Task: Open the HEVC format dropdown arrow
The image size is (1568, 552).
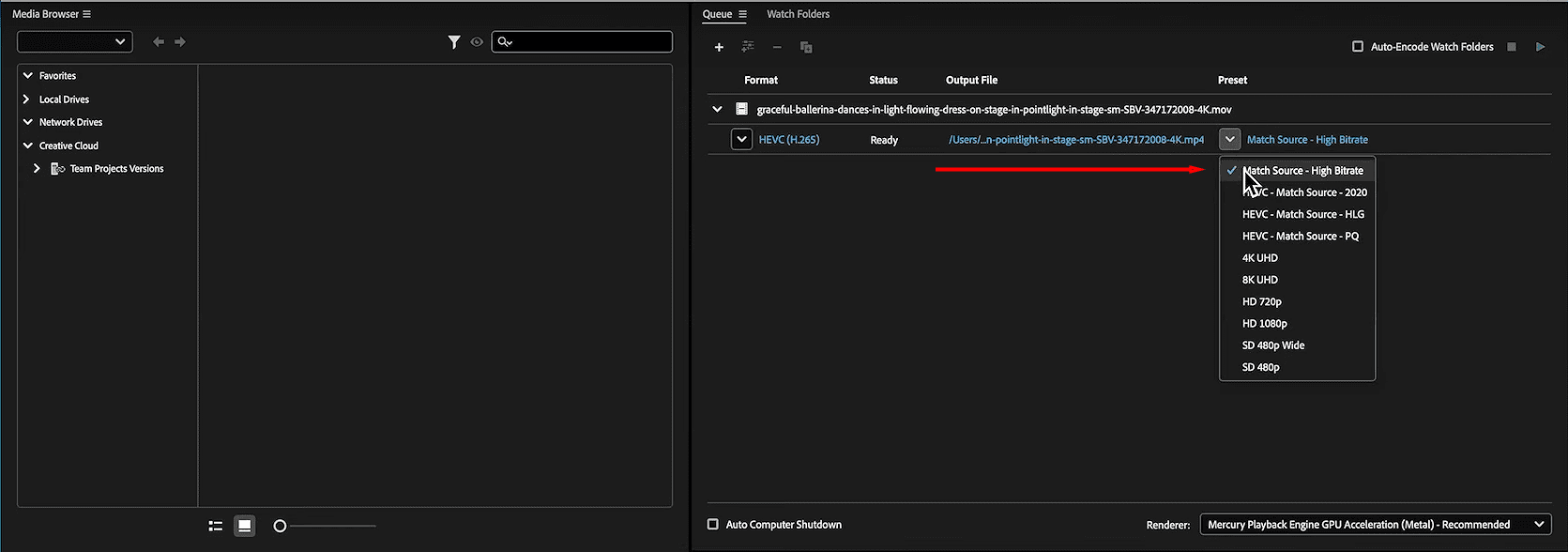Action: [x=741, y=140]
